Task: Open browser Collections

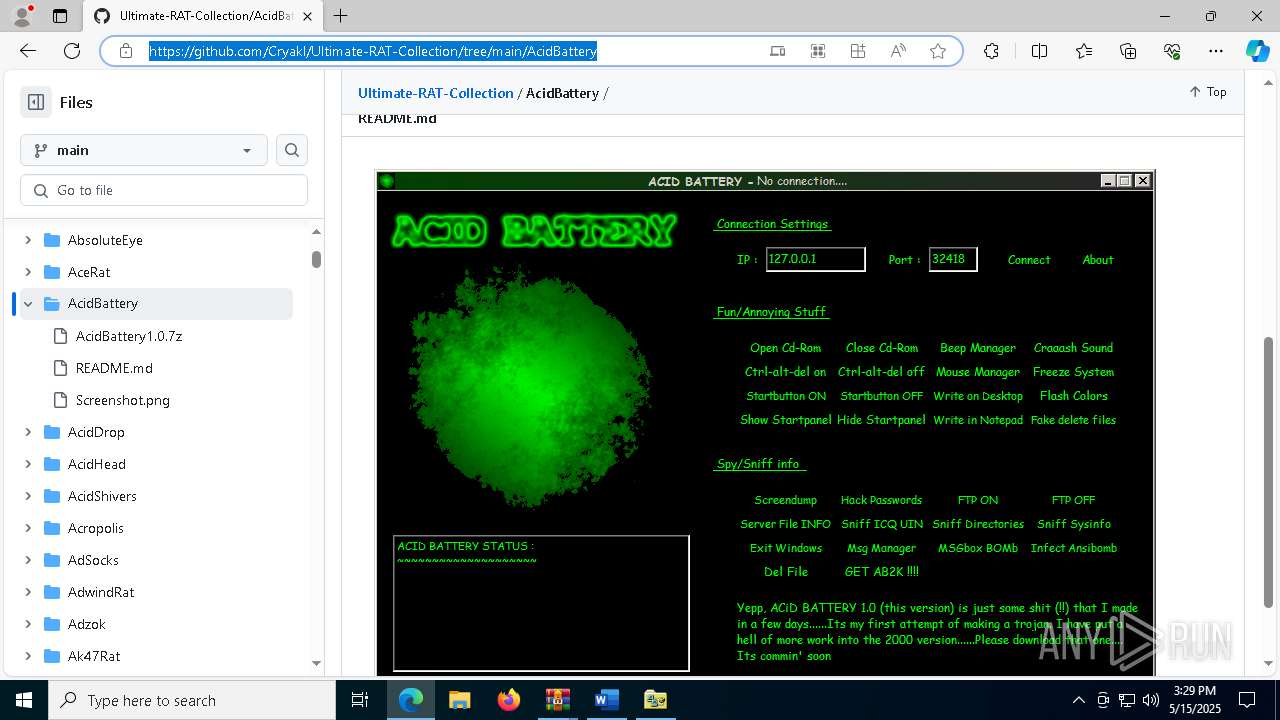Action: pos(1128,51)
